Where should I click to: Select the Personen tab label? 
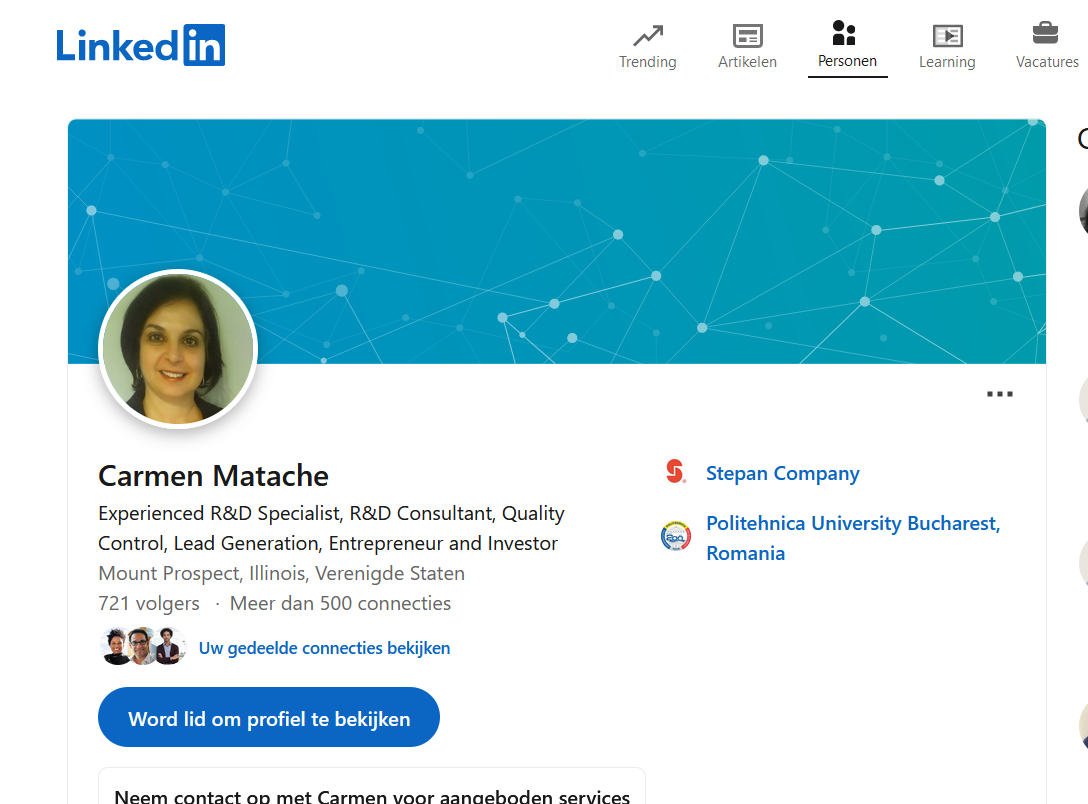[x=847, y=61]
